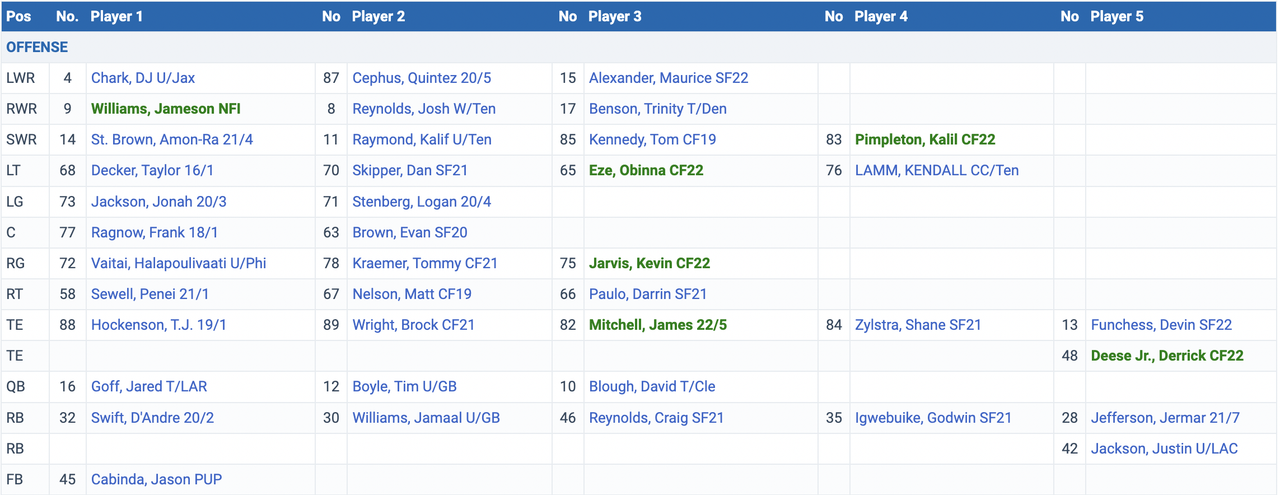The height and width of the screenshot is (495, 1280).
Task: Click the Player 1 column header
Action: tap(116, 17)
